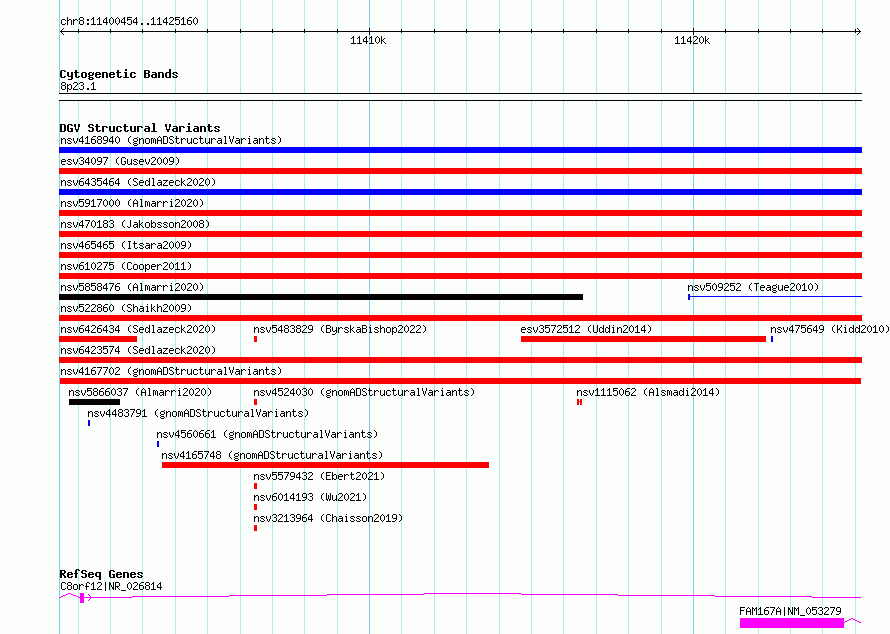This screenshot has width=890, height=634.
Task: Open nsv4524030 gnomAD variant label
Action: click(x=364, y=392)
